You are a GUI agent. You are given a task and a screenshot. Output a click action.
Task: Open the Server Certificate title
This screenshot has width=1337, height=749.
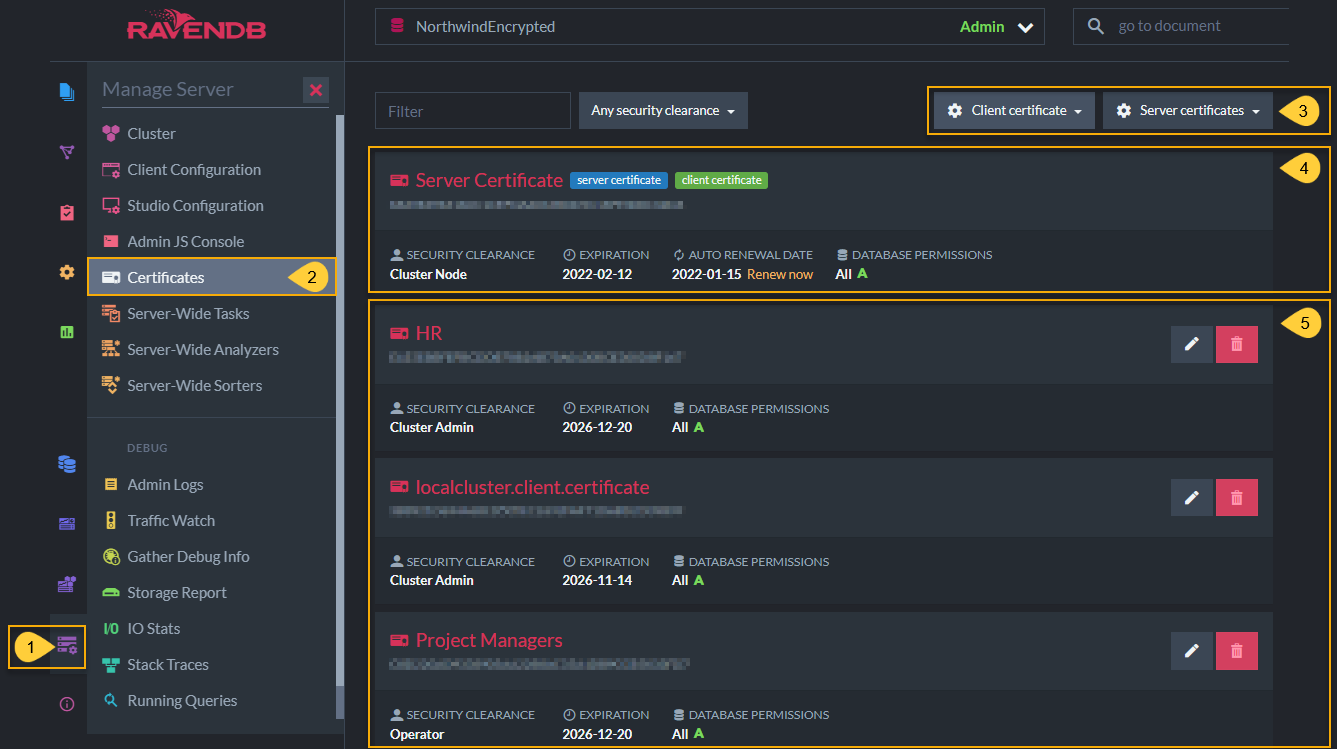pyautogui.click(x=489, y=180)
